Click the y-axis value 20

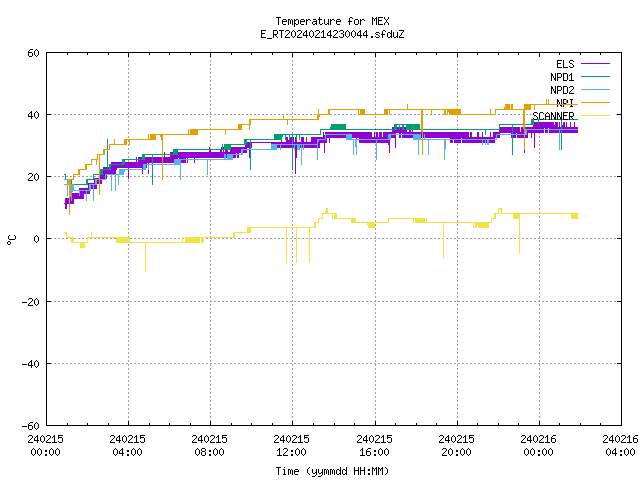(33, 177)
